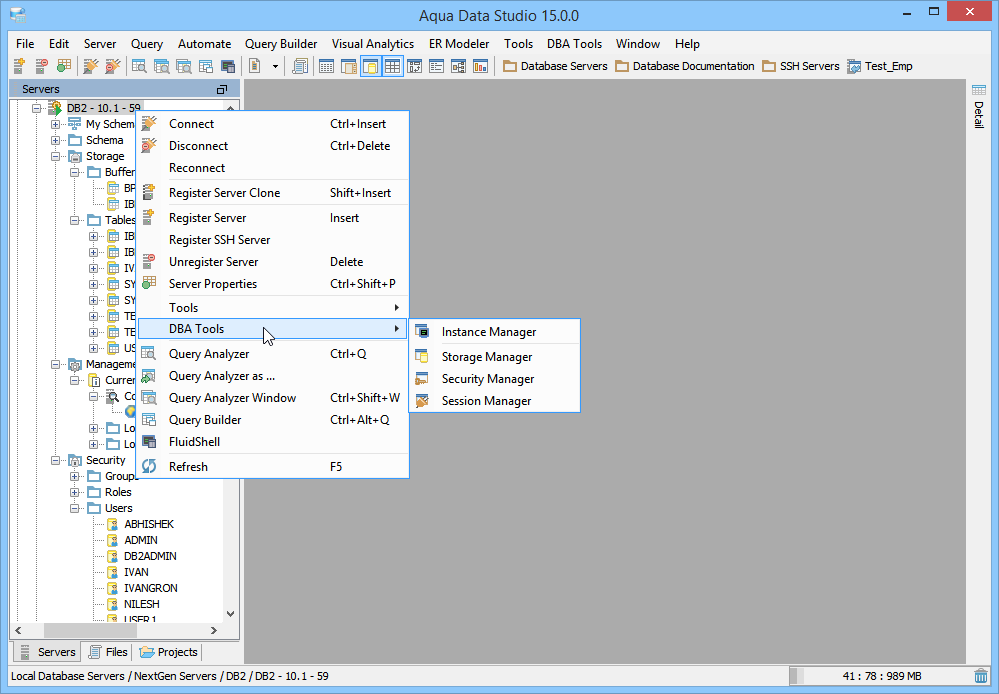The width and height of the screenshot is (999, 694).
Task: Open the Automate menu
Action: [205, 43]
